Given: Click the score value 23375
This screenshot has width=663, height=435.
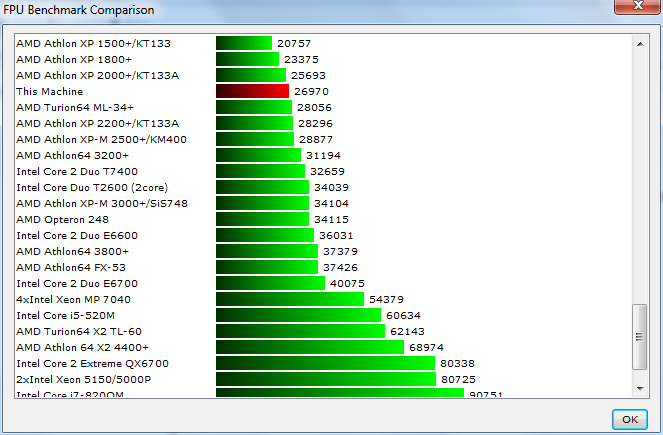Looking at the screenshot, I should pyautogui.click(x=301, y=60).
